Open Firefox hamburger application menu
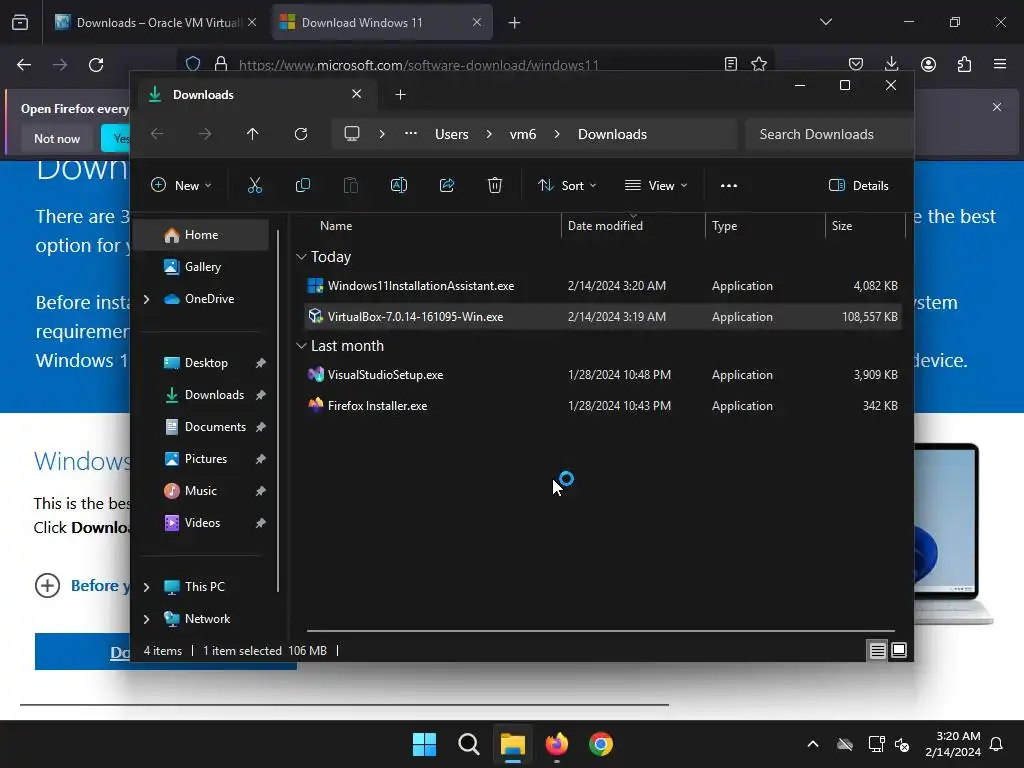1024x768 pixels. pos(1000,64)
